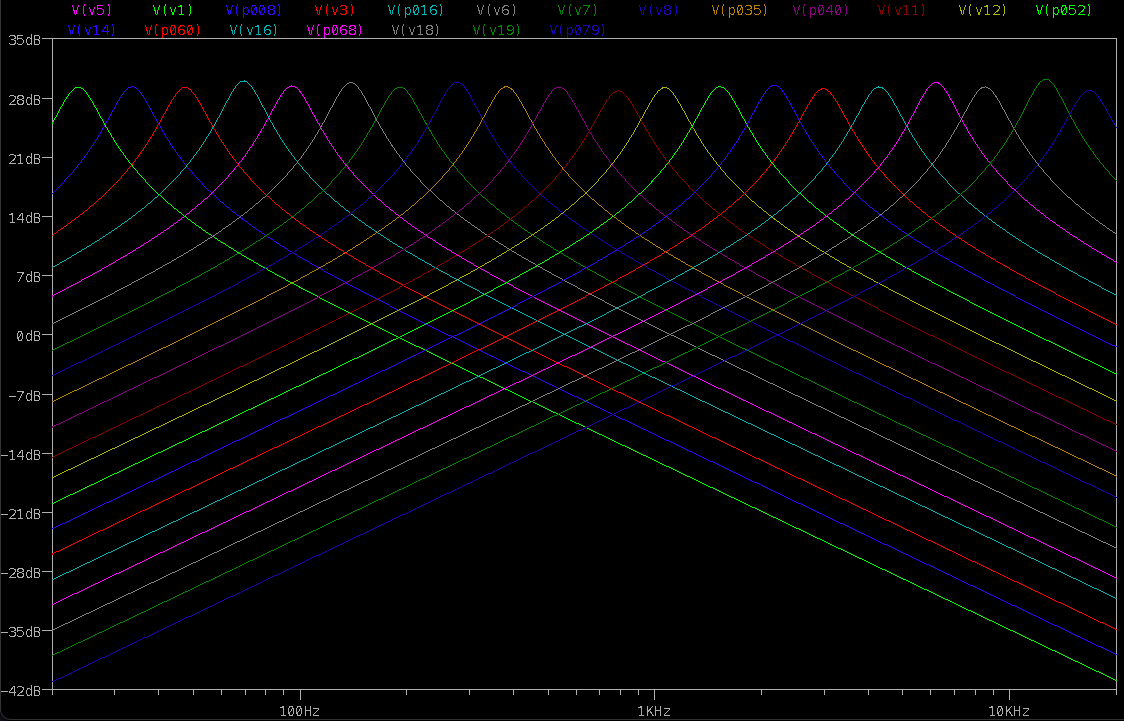Image resolution: width=1124 pixels, height=721 pixels.
Task: Click the magenta V(p068) trace label
Action: tap(335, 31)
